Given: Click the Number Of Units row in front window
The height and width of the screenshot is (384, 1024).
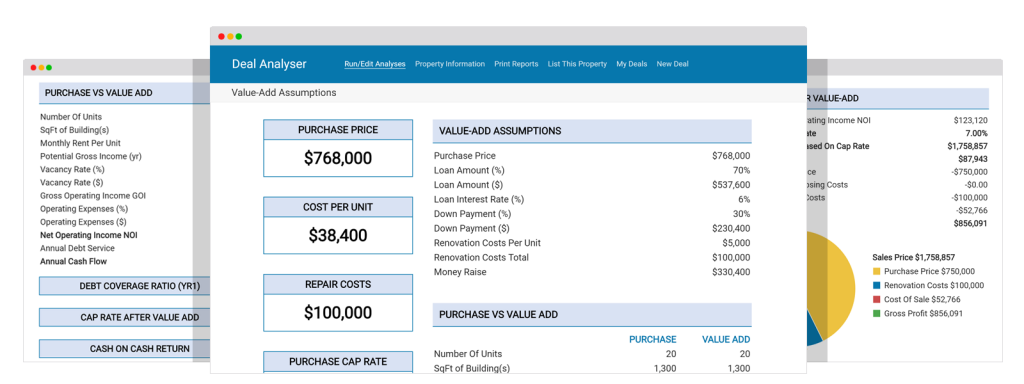Looking at the screenshot, I should pyautogui.click(x=592, y=354).
